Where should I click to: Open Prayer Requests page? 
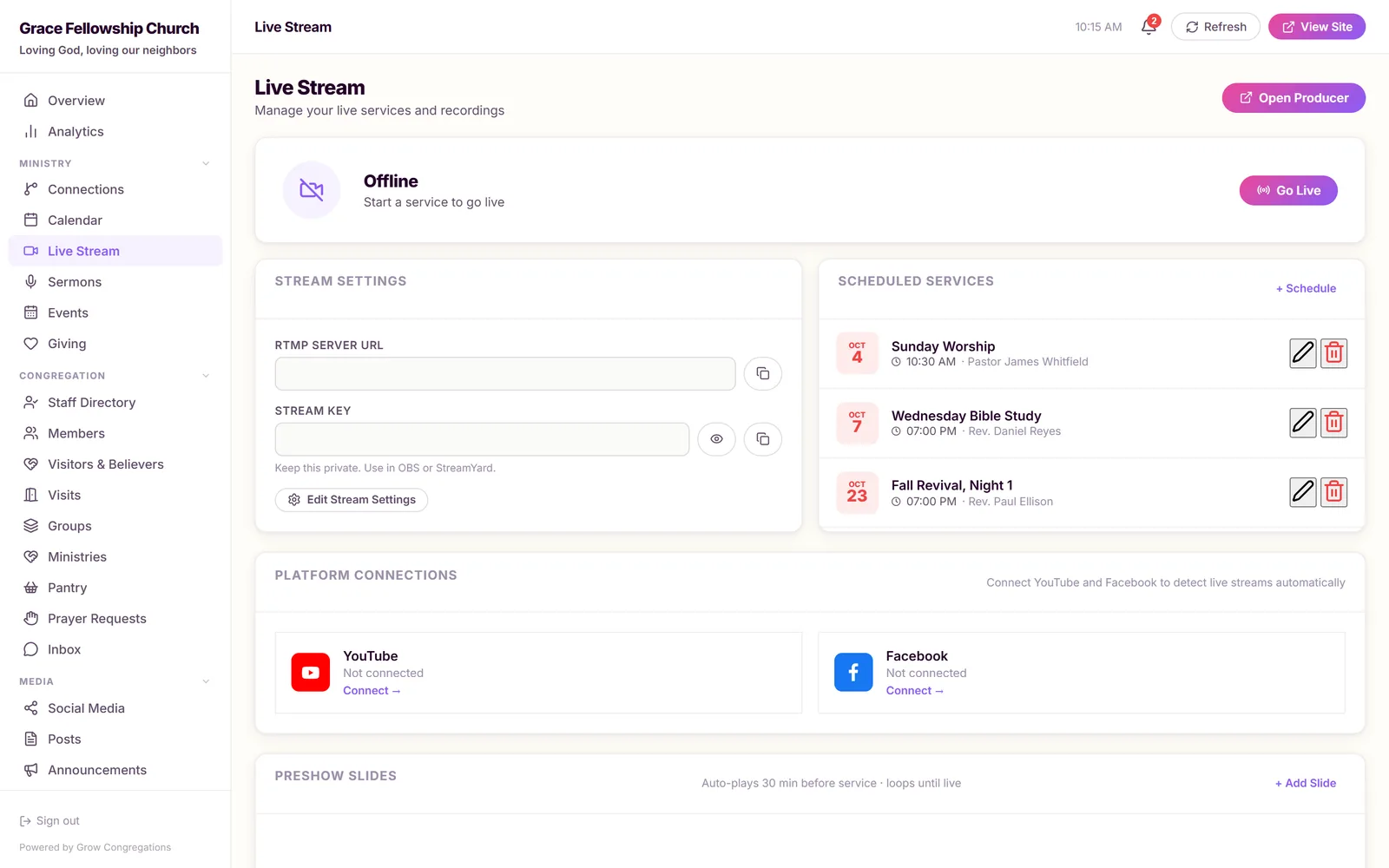coord(115,619)
